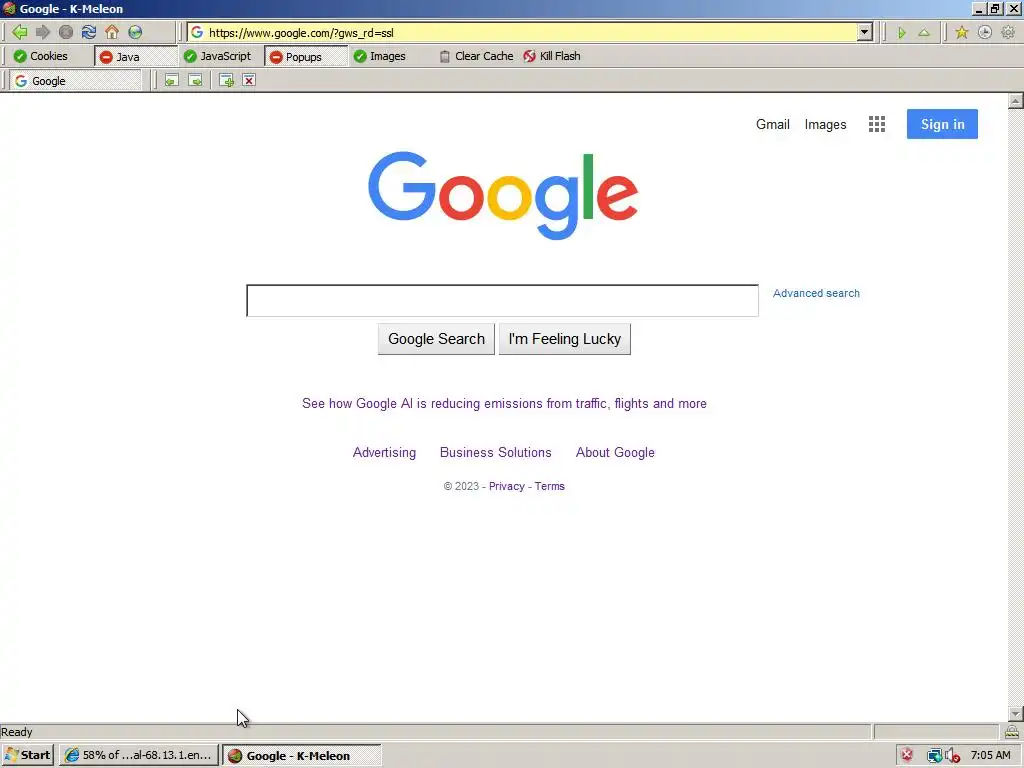Viewport: 1024px width, 768px height.
Task: Reload the page with the Refresh icon
Action: pos(89,32)
